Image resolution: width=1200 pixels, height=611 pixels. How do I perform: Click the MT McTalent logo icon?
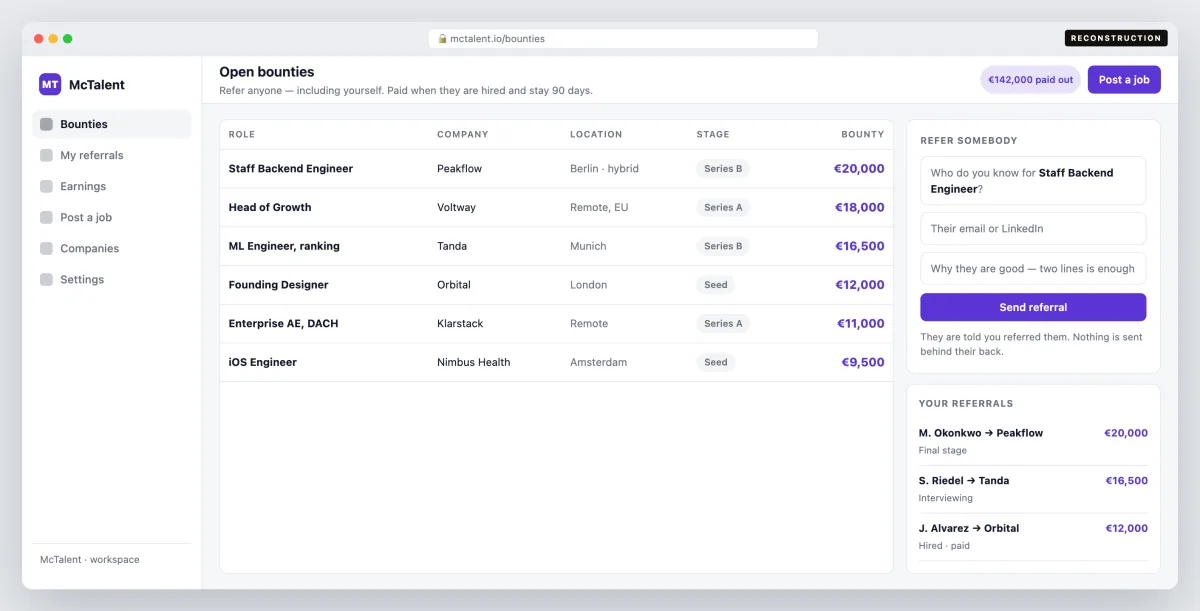coord(50,84)
